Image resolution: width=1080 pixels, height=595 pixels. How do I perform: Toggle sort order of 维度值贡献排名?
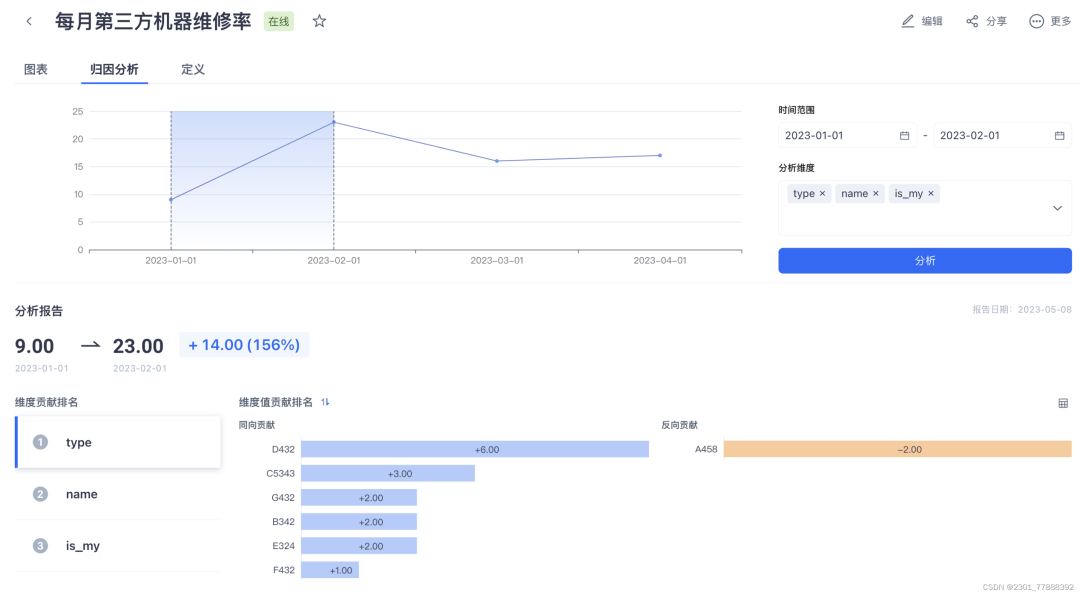[325, 402]
